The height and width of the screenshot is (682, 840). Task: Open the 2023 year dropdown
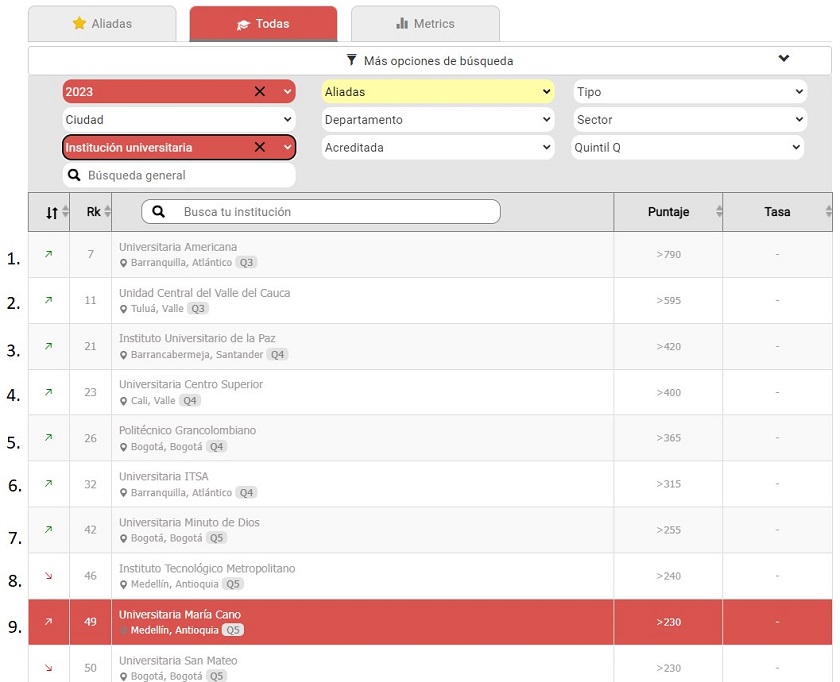pyautogui.click(x=288, y=92)
